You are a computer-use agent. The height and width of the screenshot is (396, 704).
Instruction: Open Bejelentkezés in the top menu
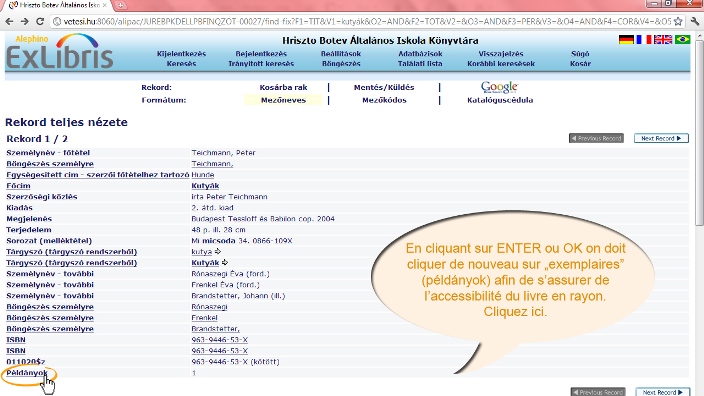coord(261,54)
